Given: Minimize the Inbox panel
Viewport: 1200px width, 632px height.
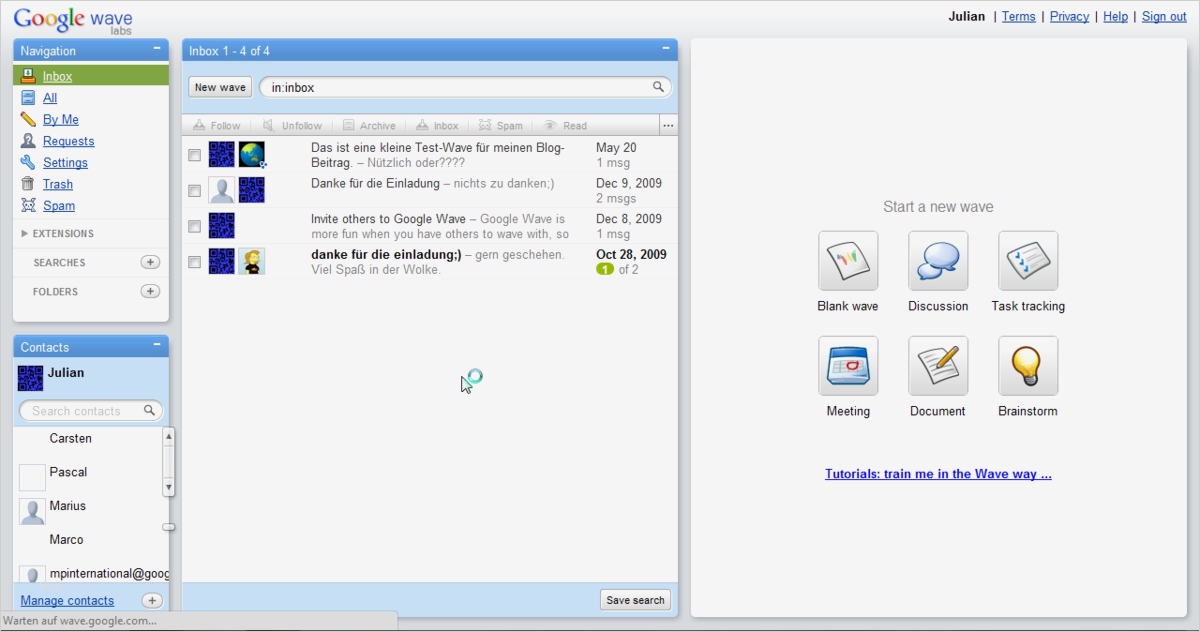Looking at the screenshot, I should (x=666, y=49).
